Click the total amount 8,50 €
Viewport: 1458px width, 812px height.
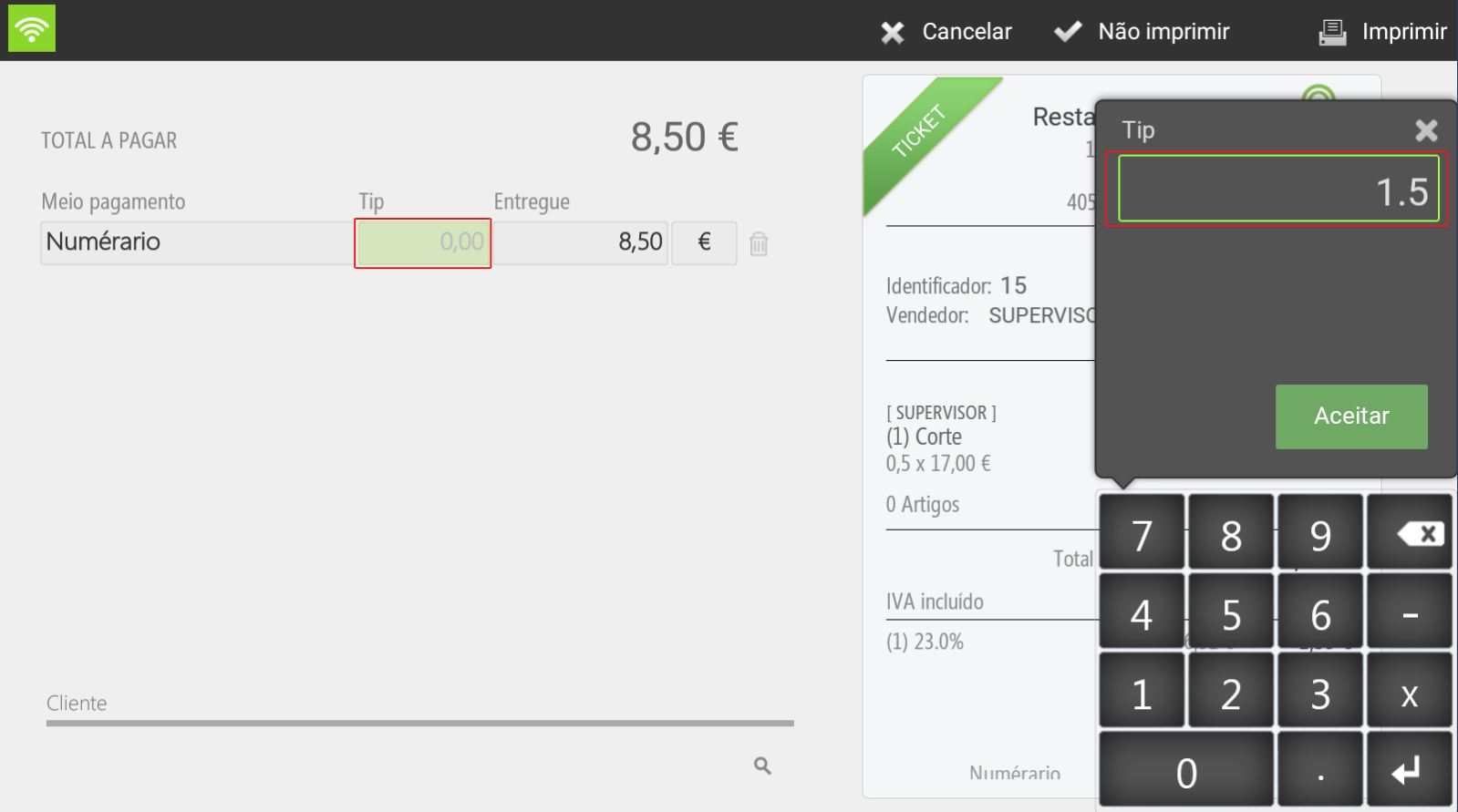click(685, 138)
